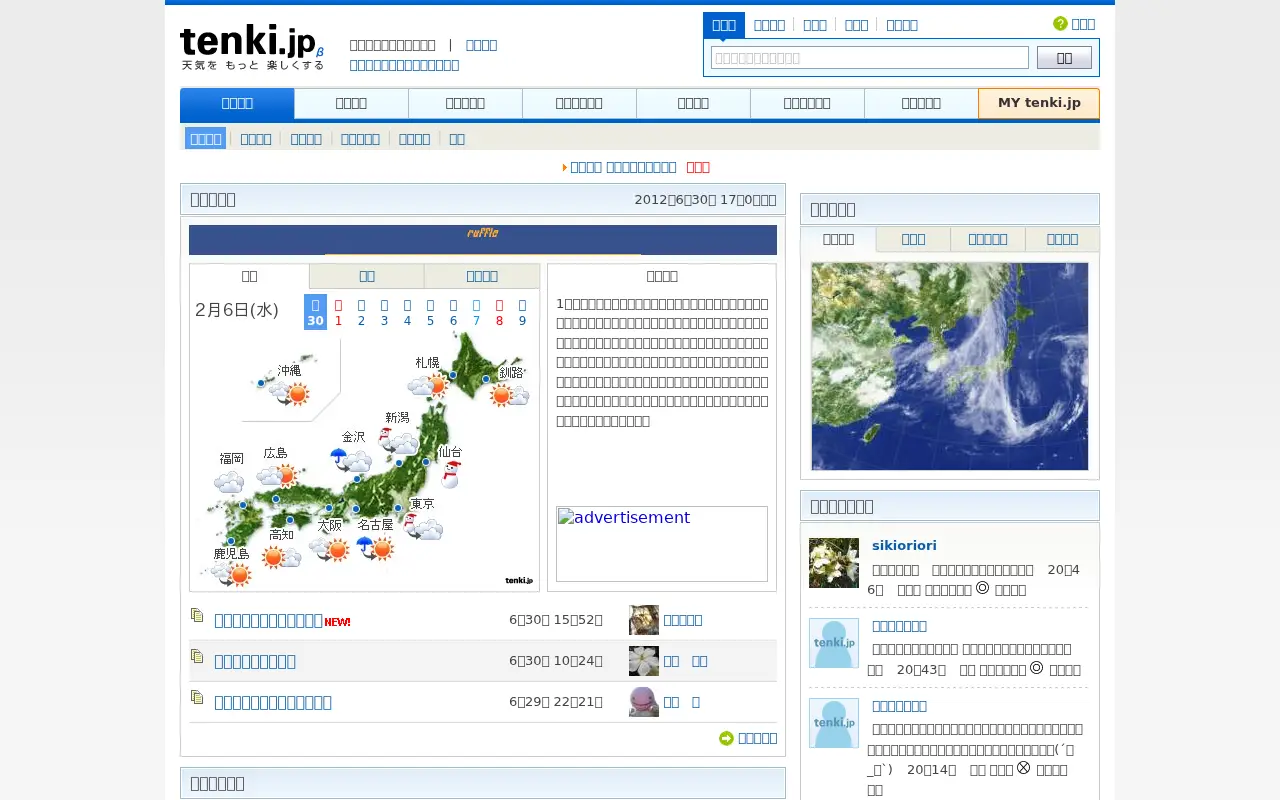The width and height of the screenshot is (1280, 800).
Task: Click the tenki.jp default avatar beside the 20:43 post
Action: click(x=834, y=643)
